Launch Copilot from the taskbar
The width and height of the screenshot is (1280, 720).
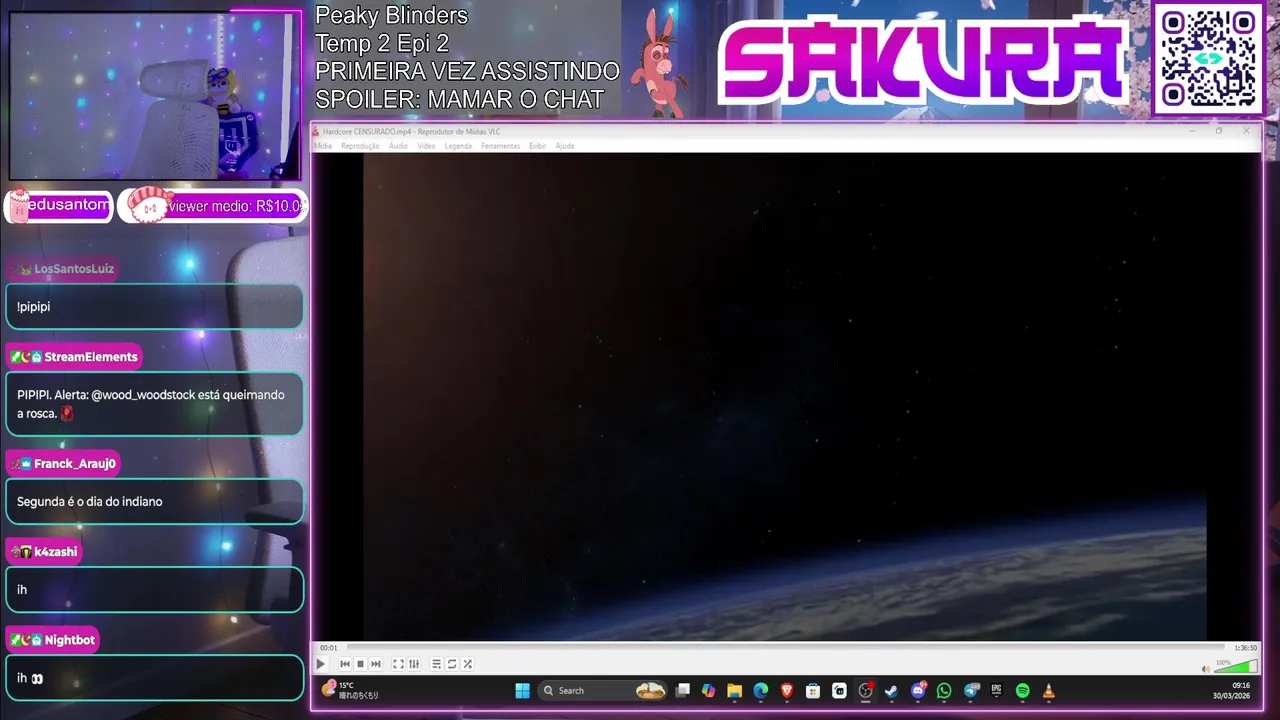(x=709, y=690)
